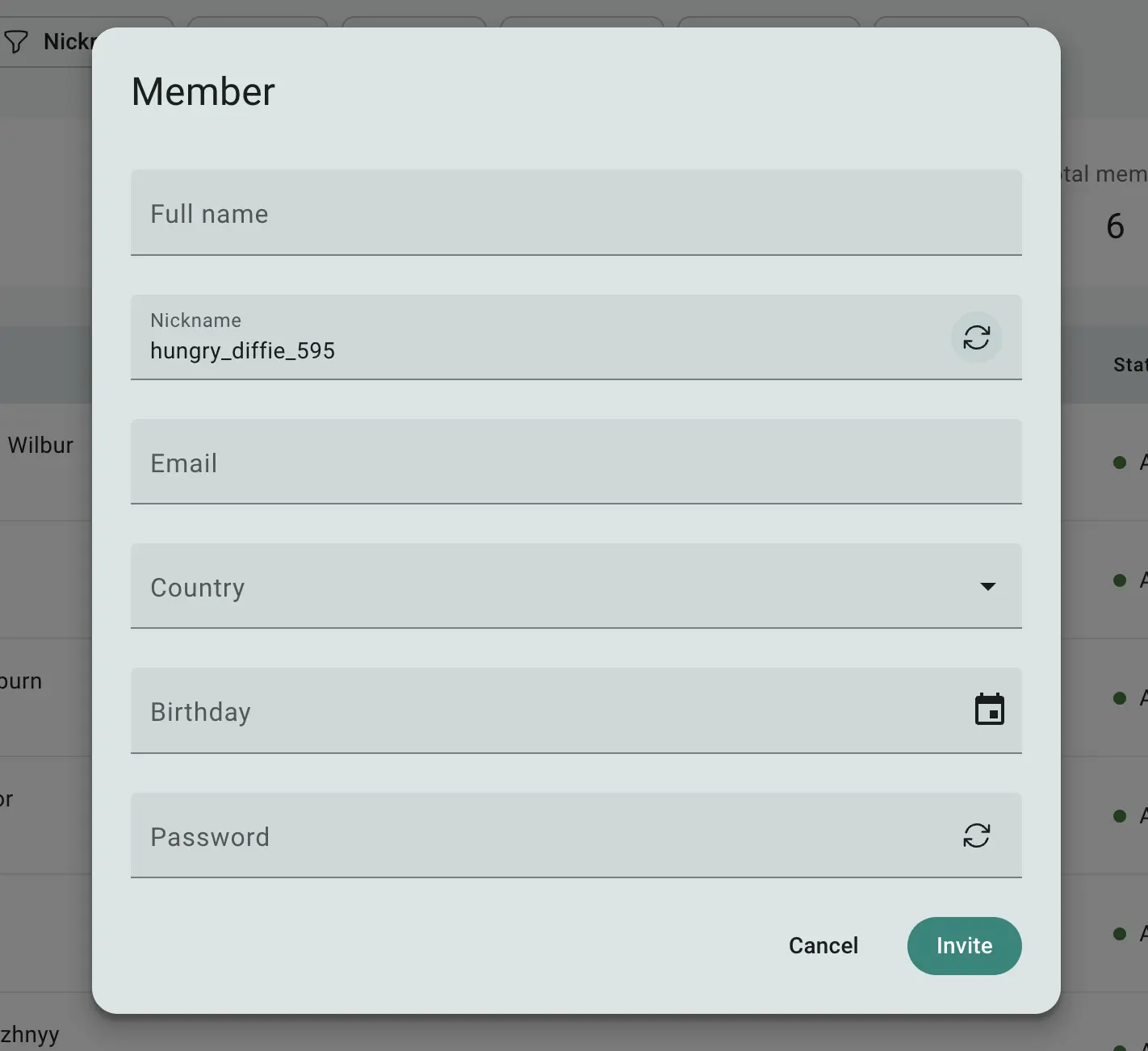Toggle the green status dot on Wilbur's row
This screenshot has height=1051, width=1148.
(x=1119, y=463)
